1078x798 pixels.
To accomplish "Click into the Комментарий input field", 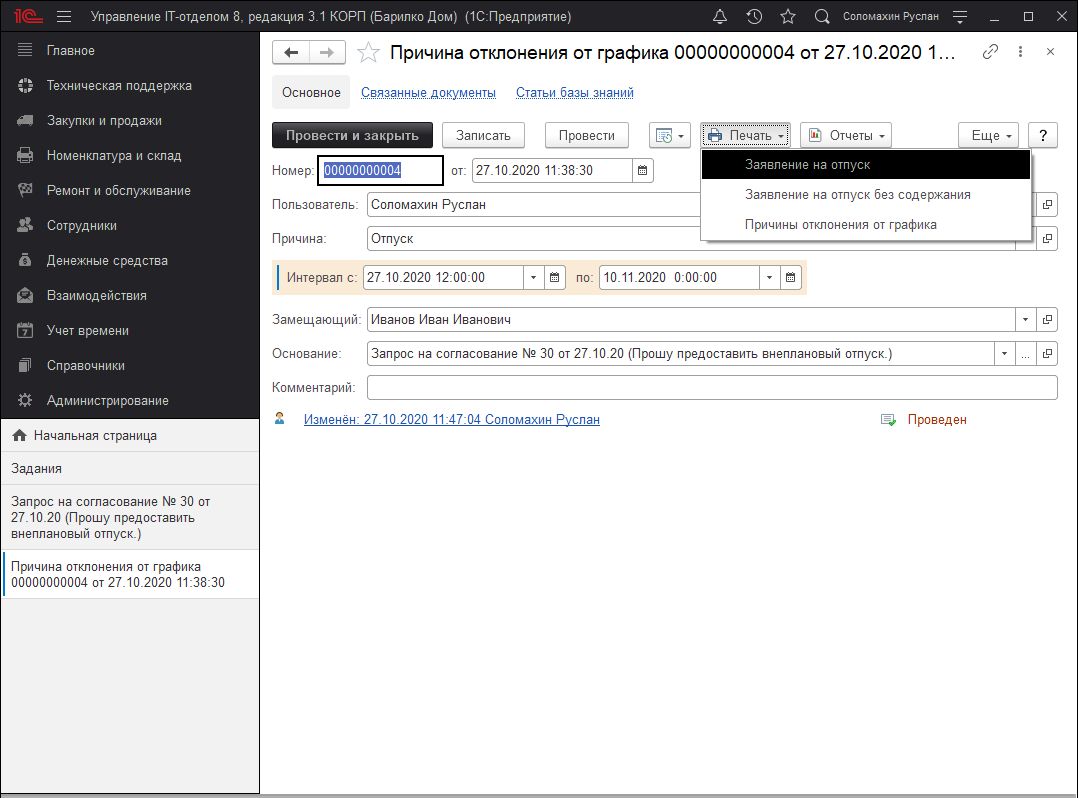I will point(711,388).
